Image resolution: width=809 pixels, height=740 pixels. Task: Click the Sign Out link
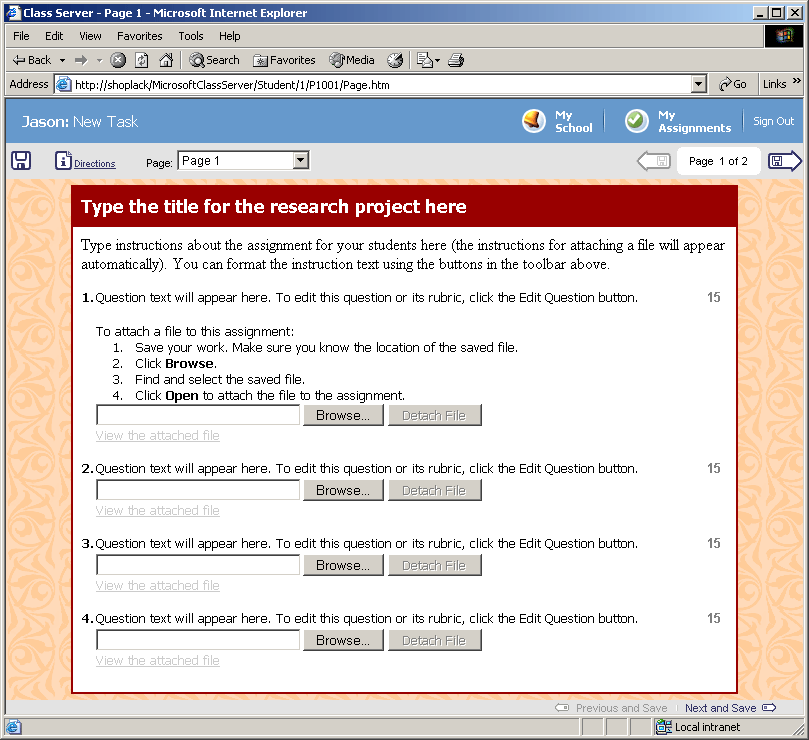pyautogui.click(x=773, y=121)
